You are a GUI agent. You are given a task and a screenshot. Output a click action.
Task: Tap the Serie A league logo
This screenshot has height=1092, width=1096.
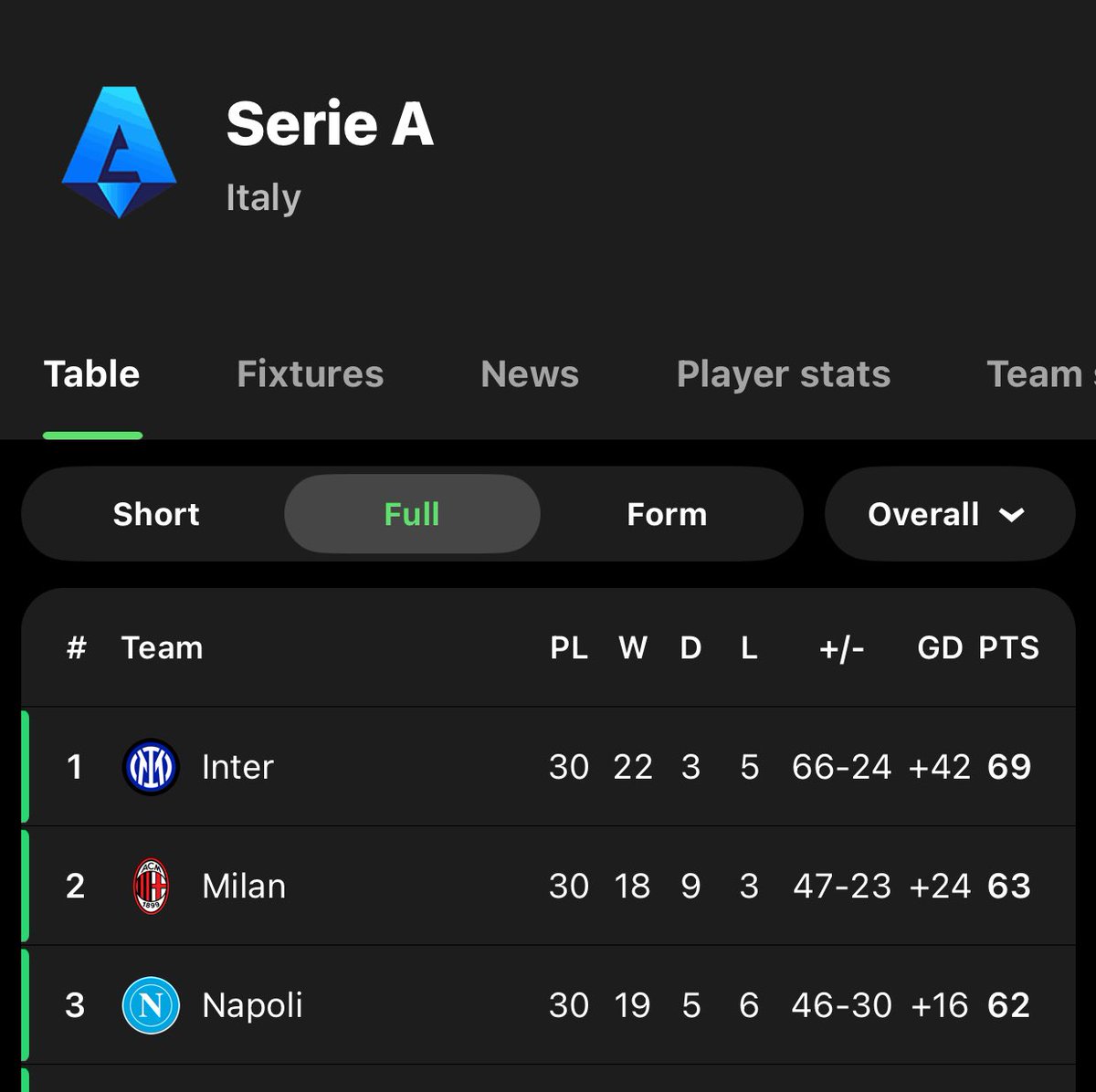119,152
